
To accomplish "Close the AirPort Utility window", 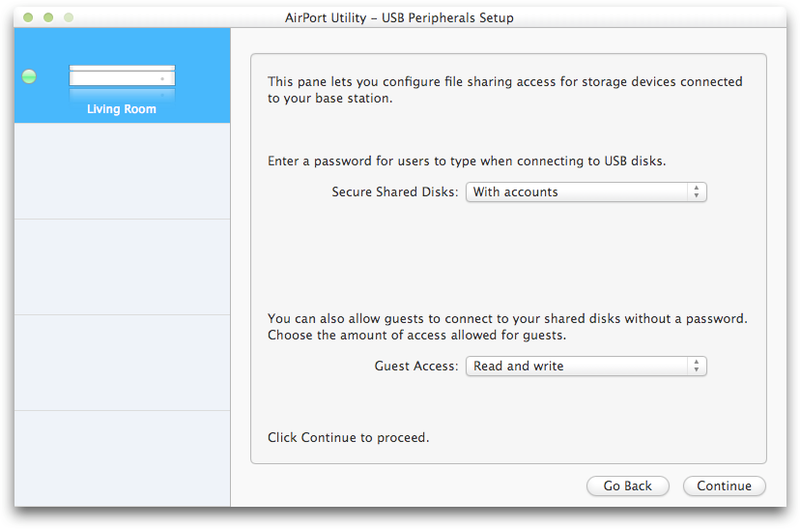I will point(28,17).
